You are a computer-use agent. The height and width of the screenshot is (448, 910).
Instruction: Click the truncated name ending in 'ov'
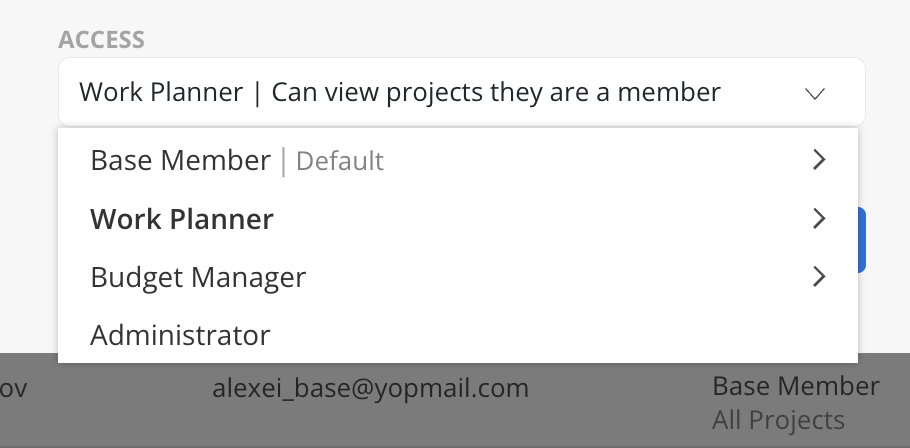[13, 388]
